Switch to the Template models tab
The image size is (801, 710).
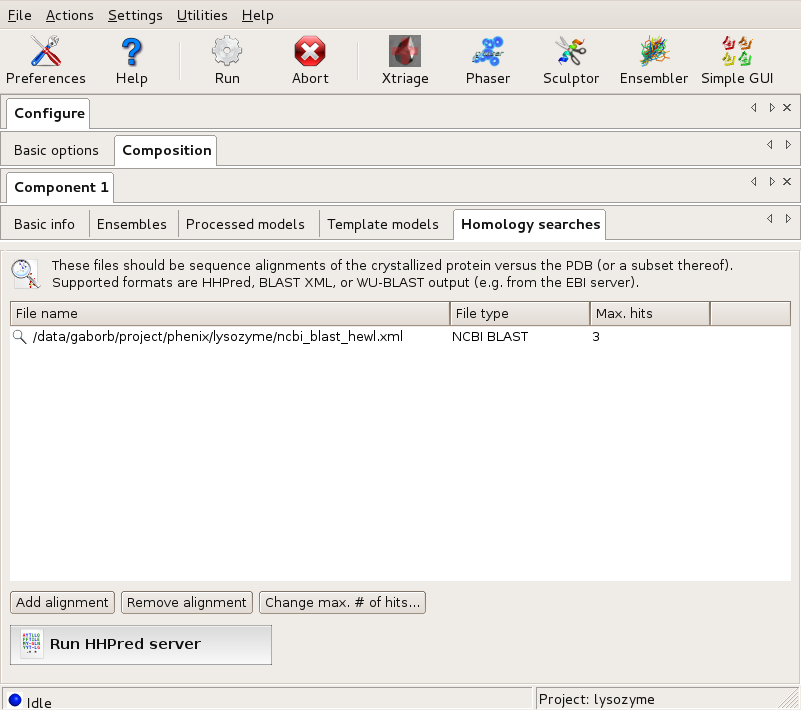click(383, 224)
